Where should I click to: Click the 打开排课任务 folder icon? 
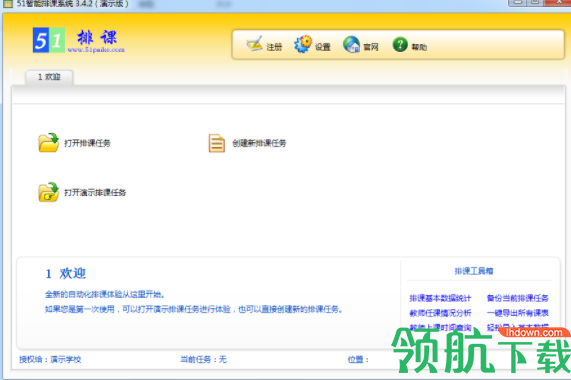[48, 142]
